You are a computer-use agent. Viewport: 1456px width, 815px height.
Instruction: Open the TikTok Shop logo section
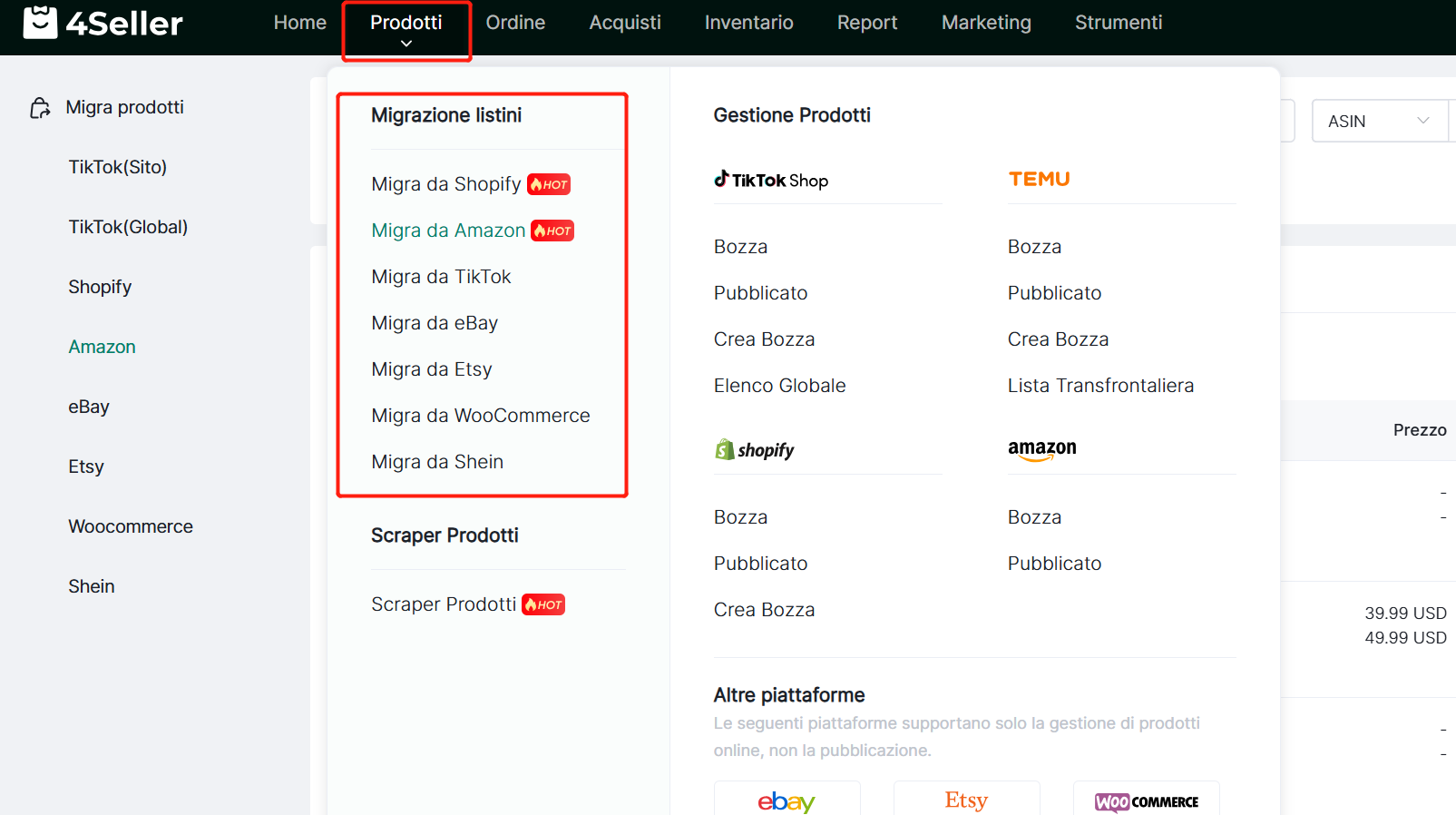pos(771,180)
